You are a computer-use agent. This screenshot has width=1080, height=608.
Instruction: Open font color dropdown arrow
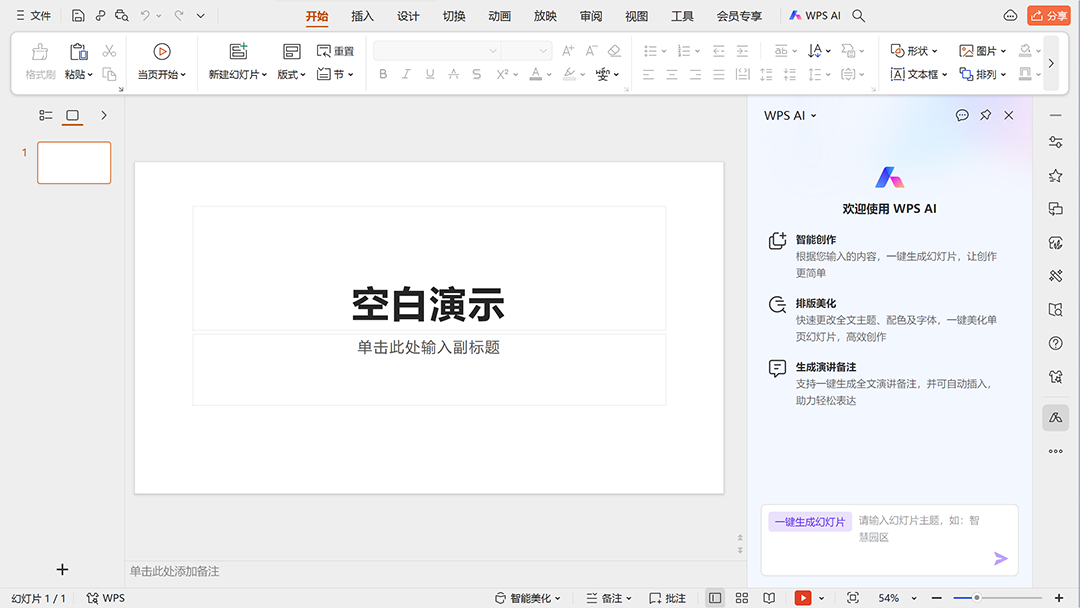[549, 74]
